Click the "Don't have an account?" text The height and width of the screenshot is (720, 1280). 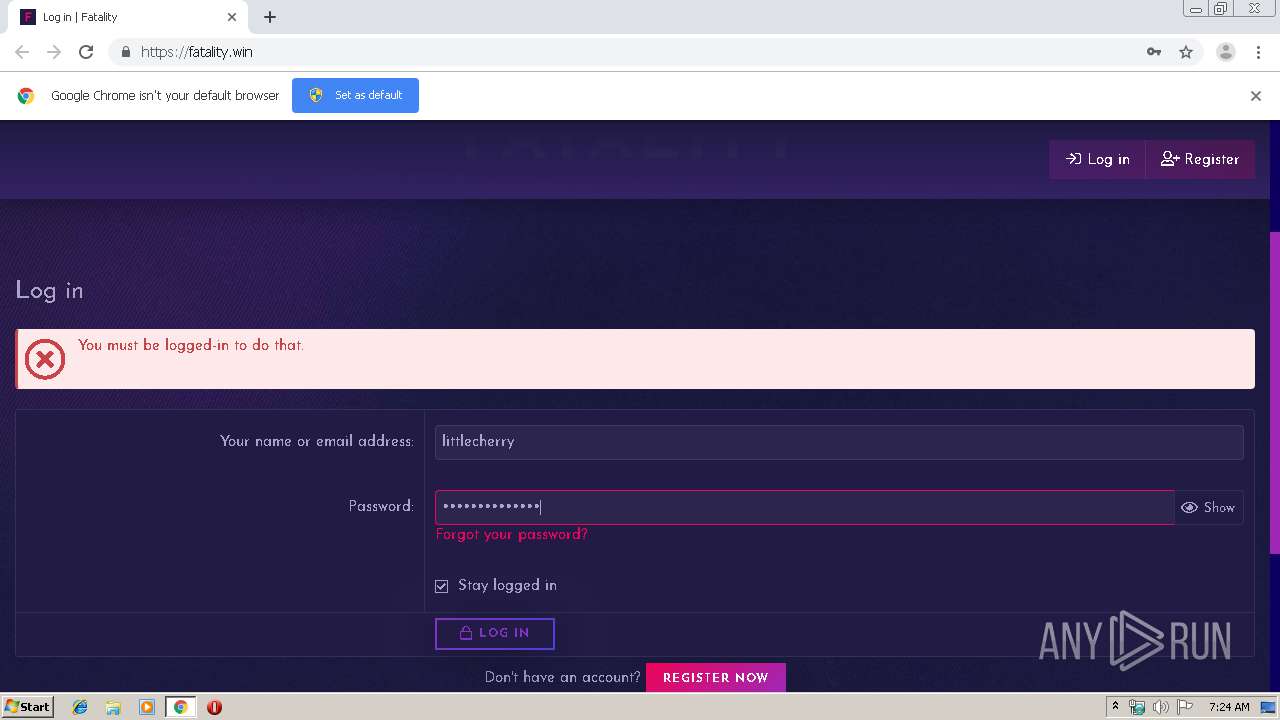click(562, 677)
